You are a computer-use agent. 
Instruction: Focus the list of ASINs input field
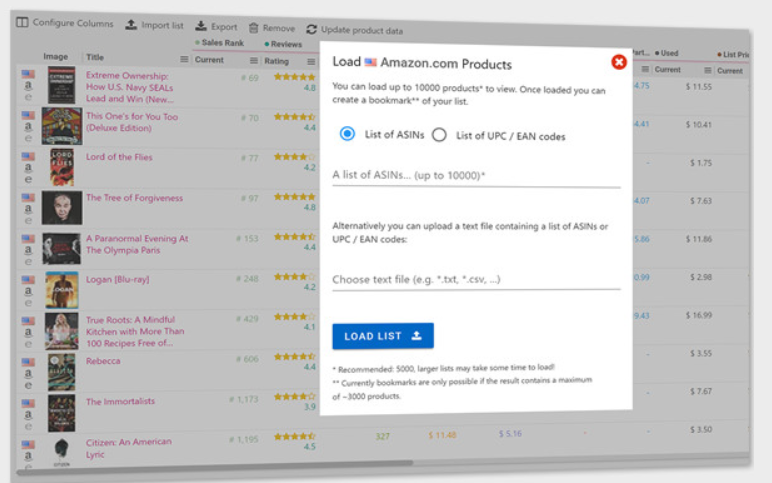pyautogui.click(x=476, y=176)
